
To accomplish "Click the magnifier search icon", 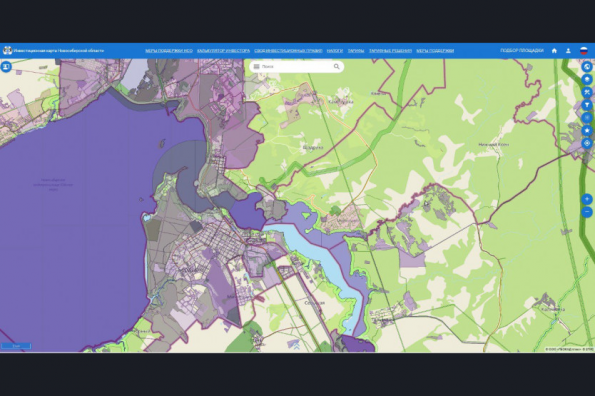I will click(x=336, y=66).
